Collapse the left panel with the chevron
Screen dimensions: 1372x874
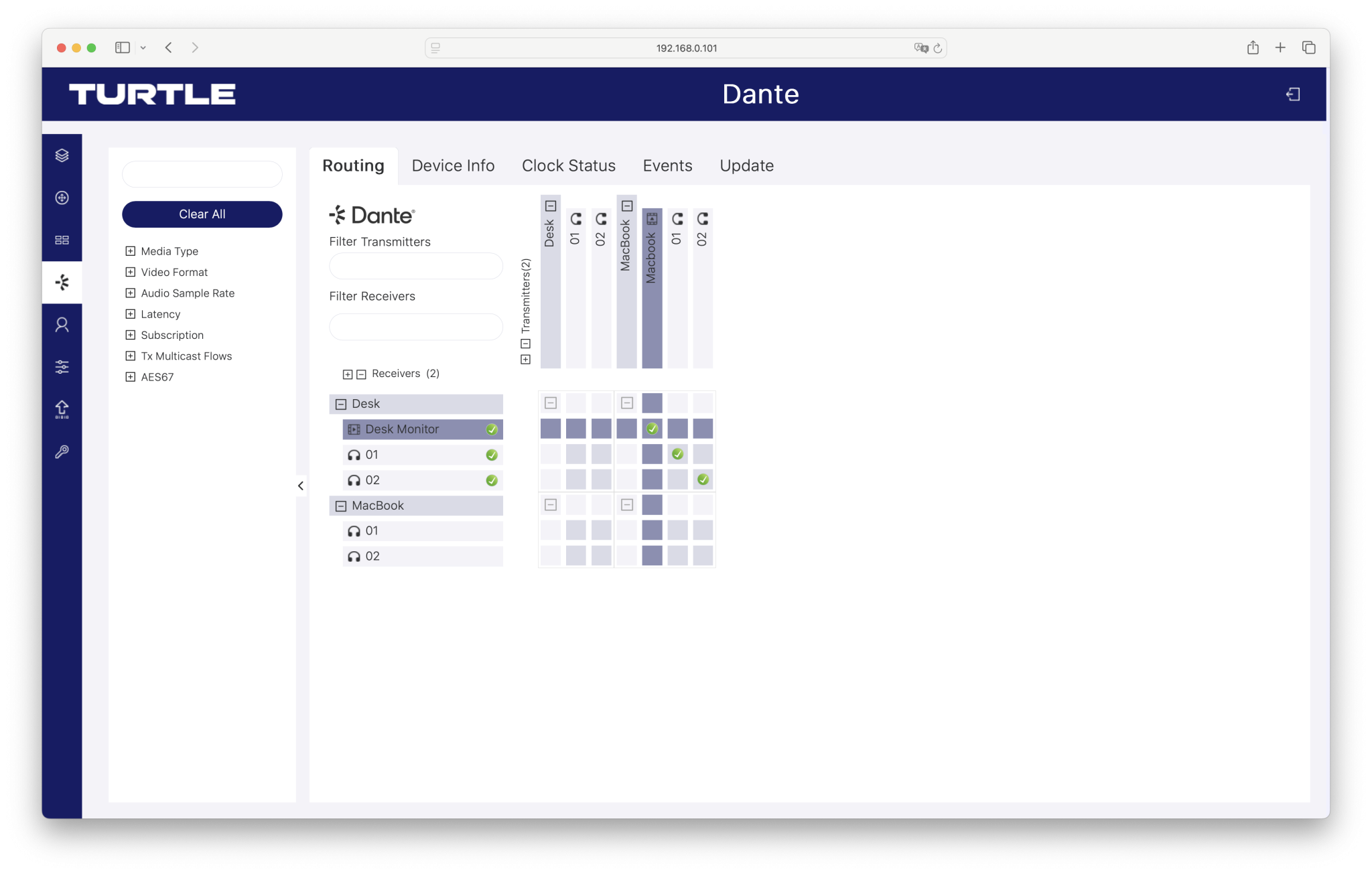click(300, 486)
